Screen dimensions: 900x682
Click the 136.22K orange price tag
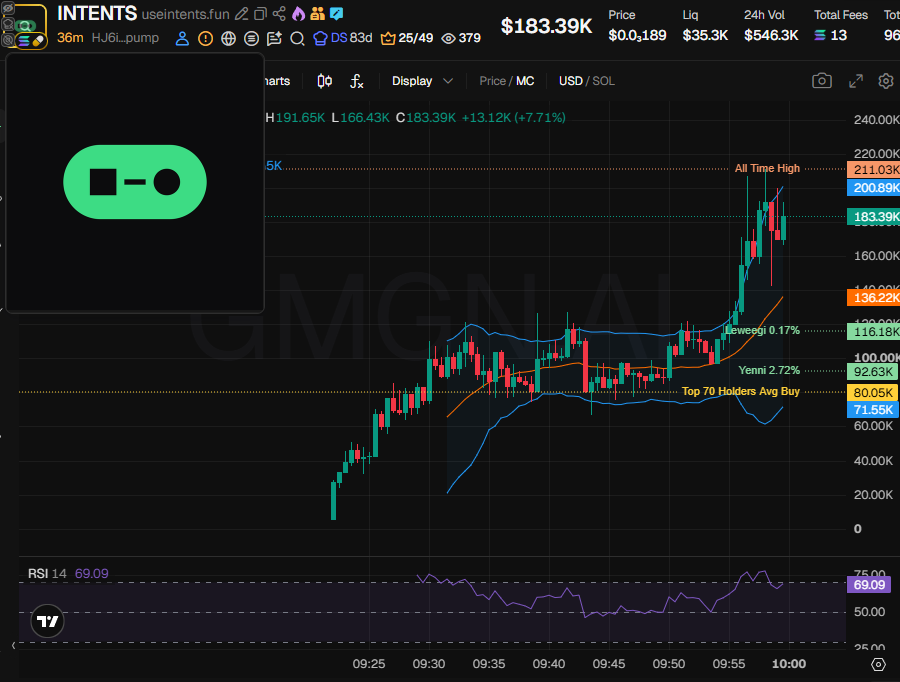[874, 297]
